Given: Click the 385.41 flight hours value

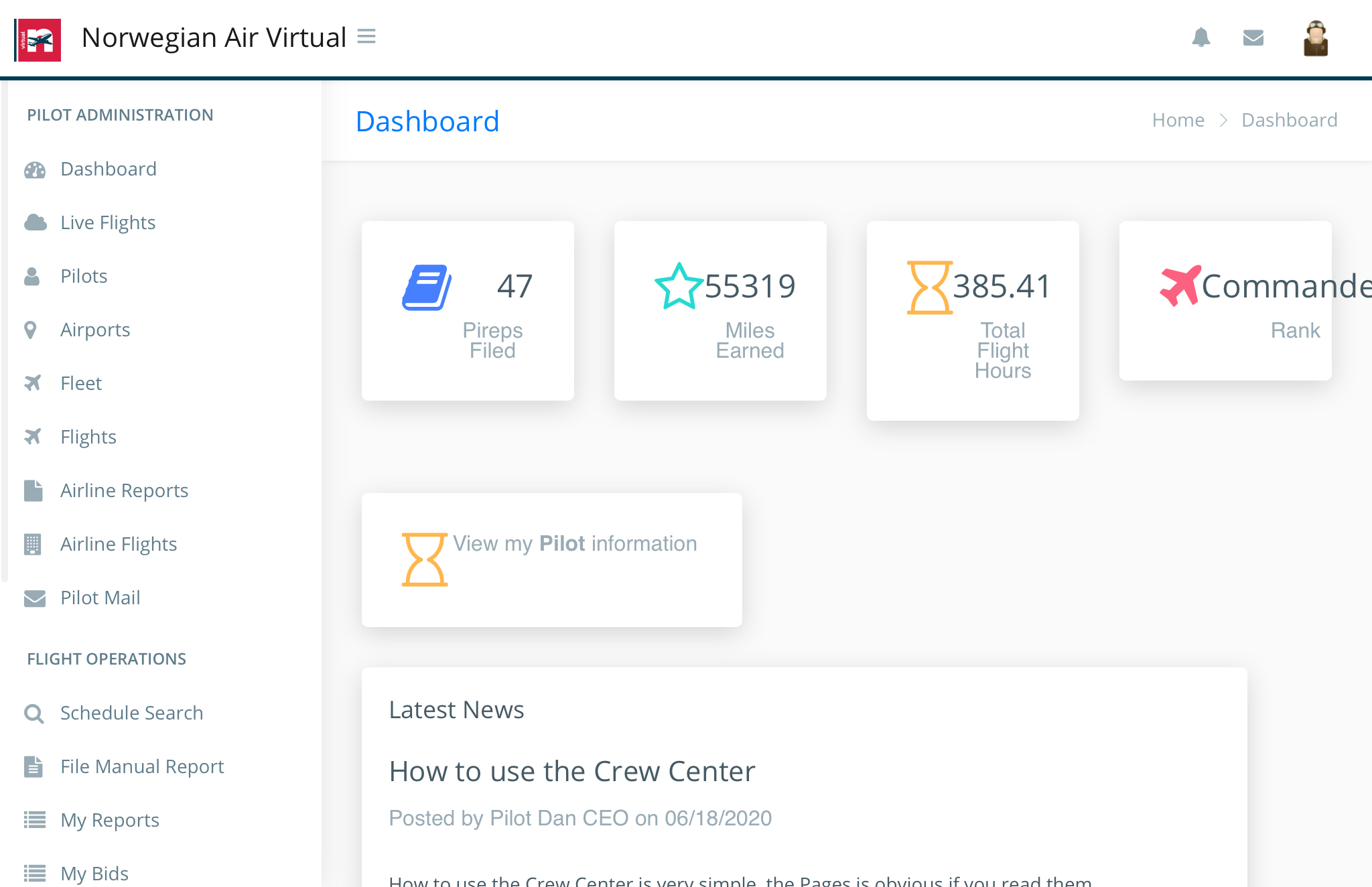Looking at the screenshot, I should 1002,287.
